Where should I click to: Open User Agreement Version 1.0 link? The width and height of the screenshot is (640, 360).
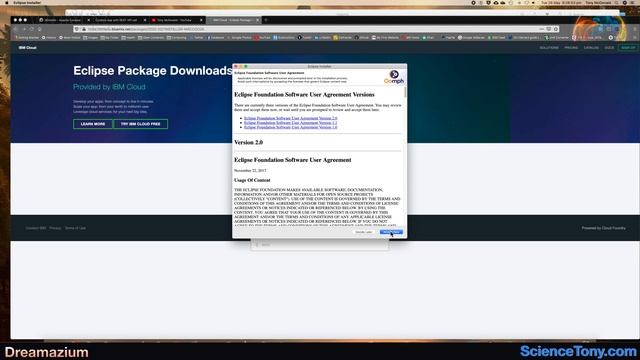point(291,127)
